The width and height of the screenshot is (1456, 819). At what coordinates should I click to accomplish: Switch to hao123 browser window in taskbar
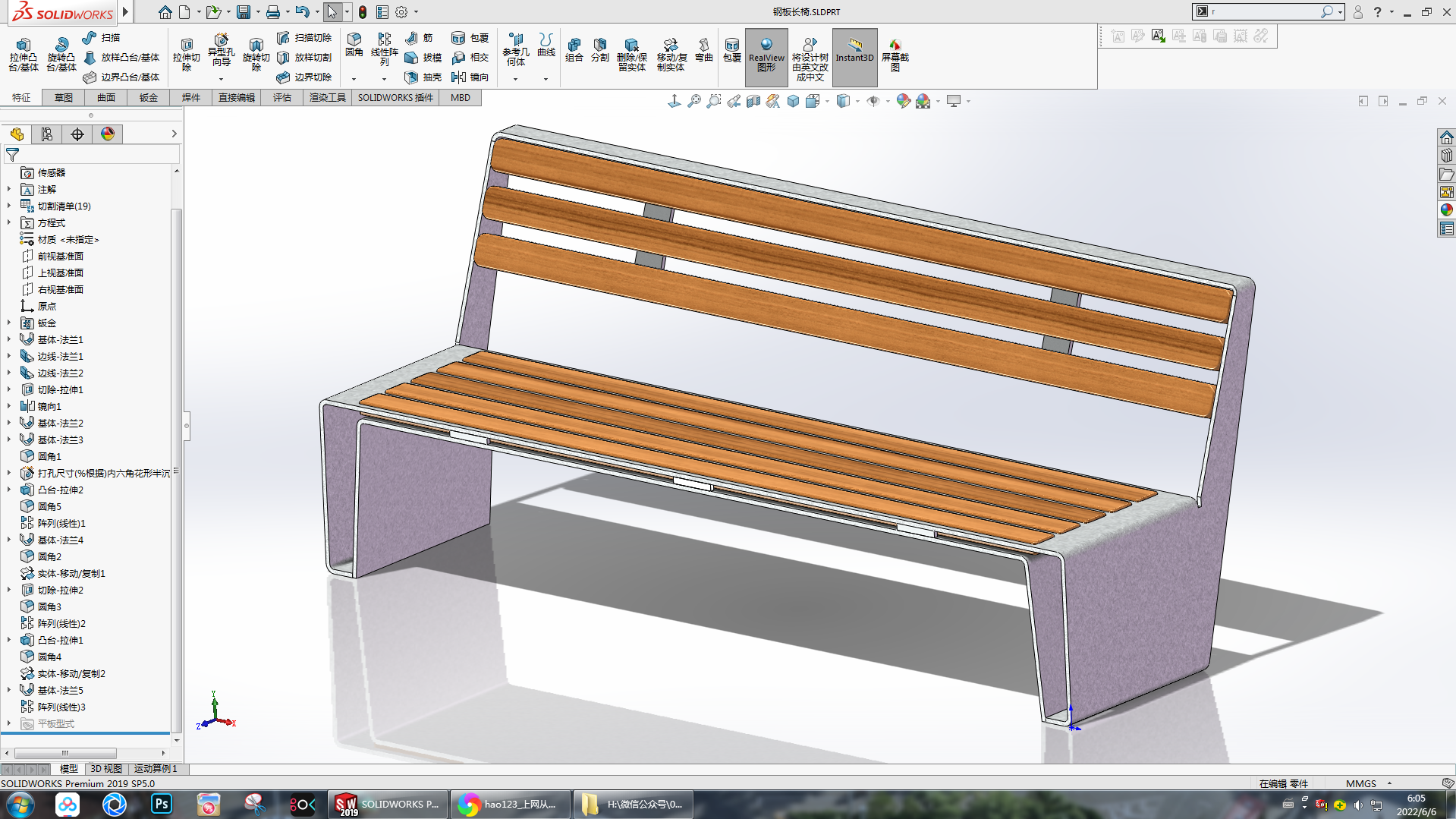pyautogui.click(x=511, y=804)
